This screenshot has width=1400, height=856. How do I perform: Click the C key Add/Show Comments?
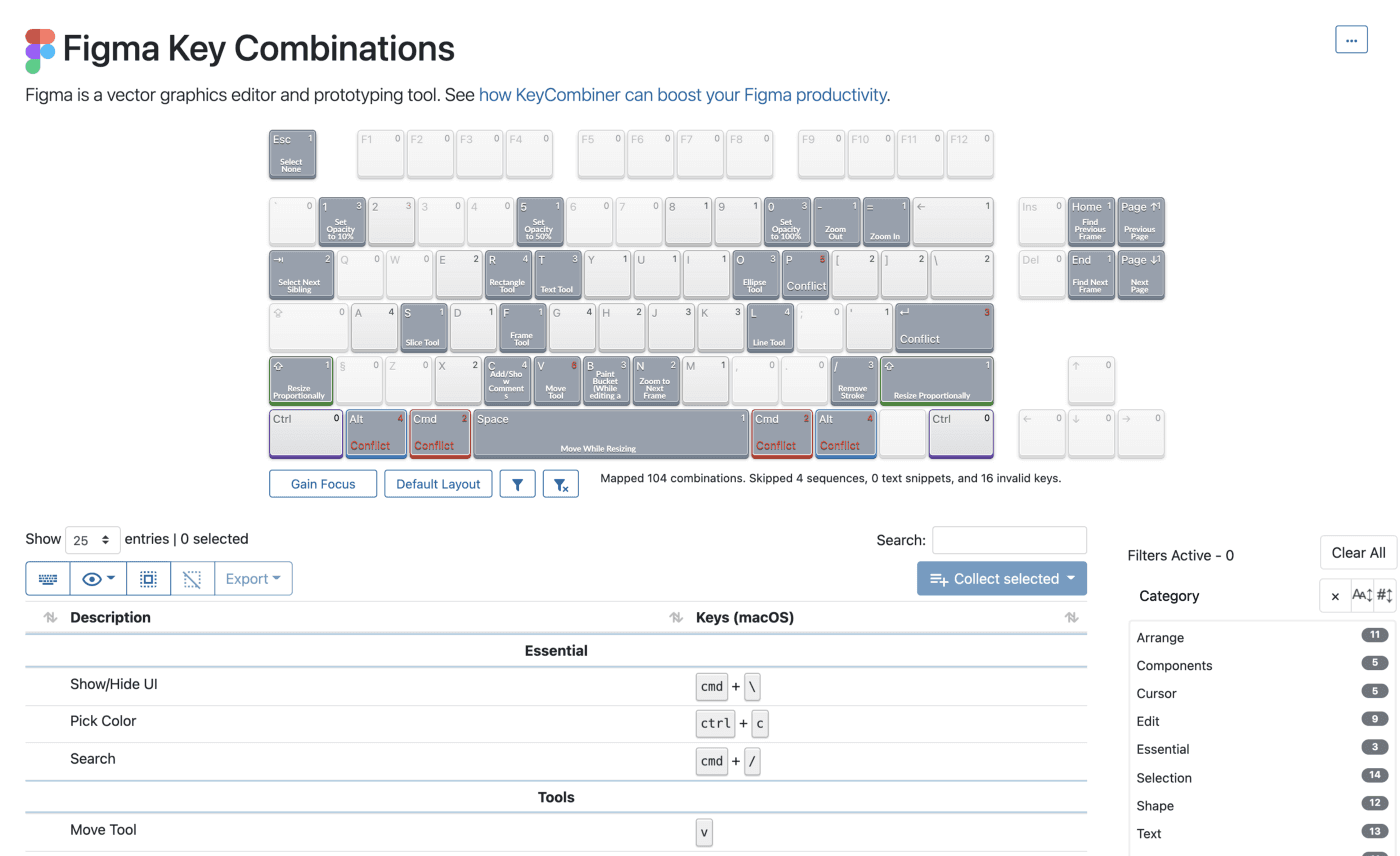pos(508,380)
